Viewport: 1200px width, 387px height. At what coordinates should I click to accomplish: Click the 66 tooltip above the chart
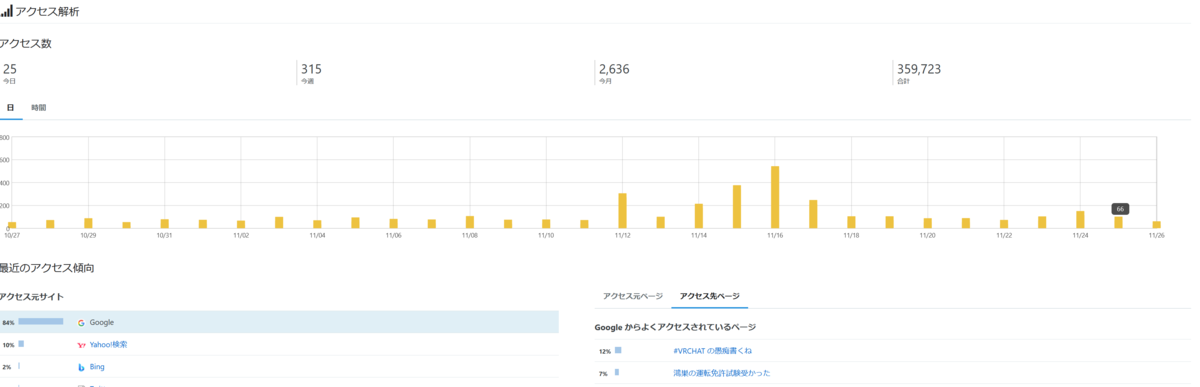1120,209
